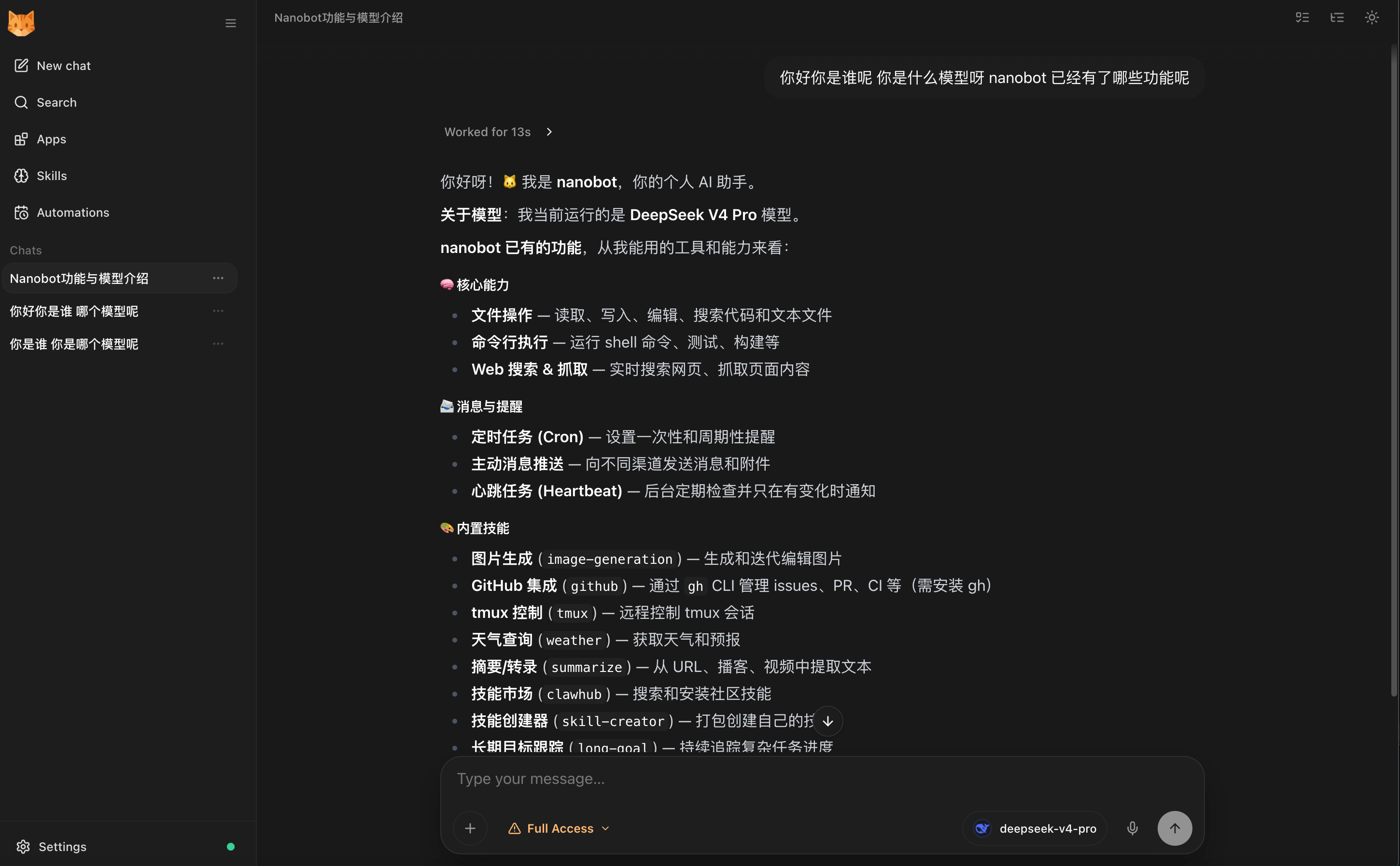1400x866 pixels.
Task: Click bold text DeepSeek V4 Pro
Action: point(693,215)
